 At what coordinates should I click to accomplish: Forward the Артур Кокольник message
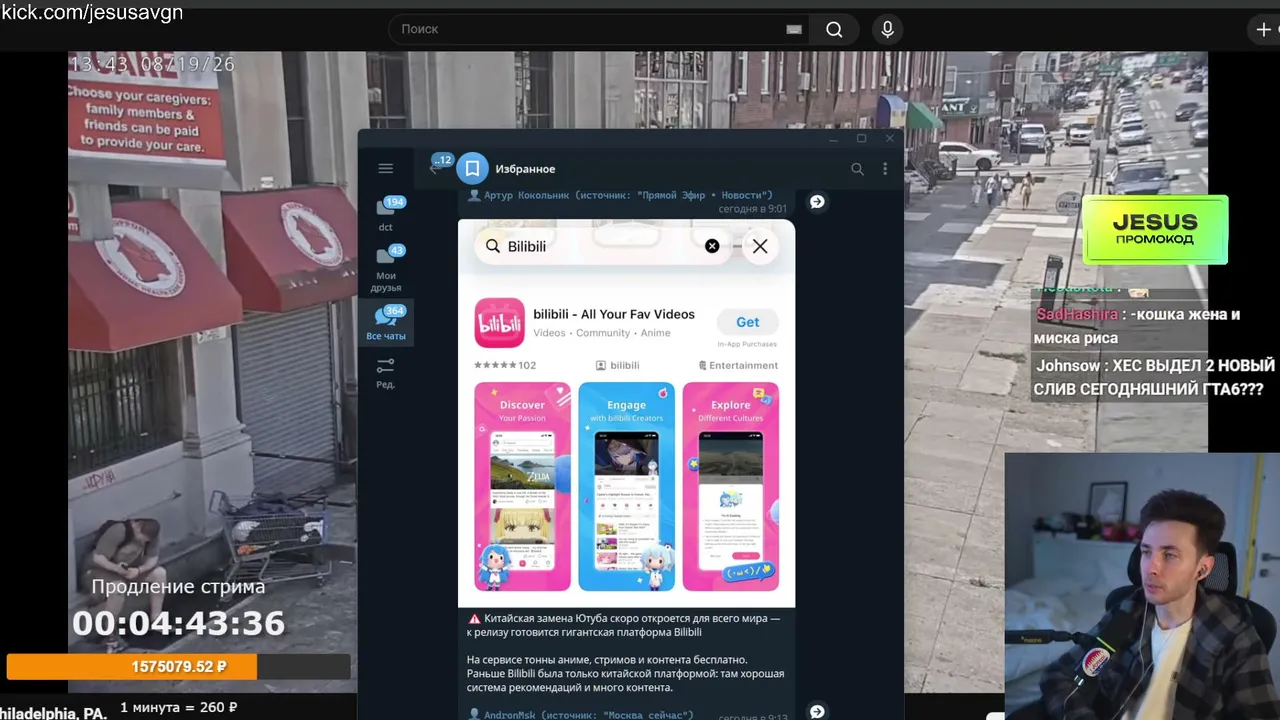[x=817, y=202]
